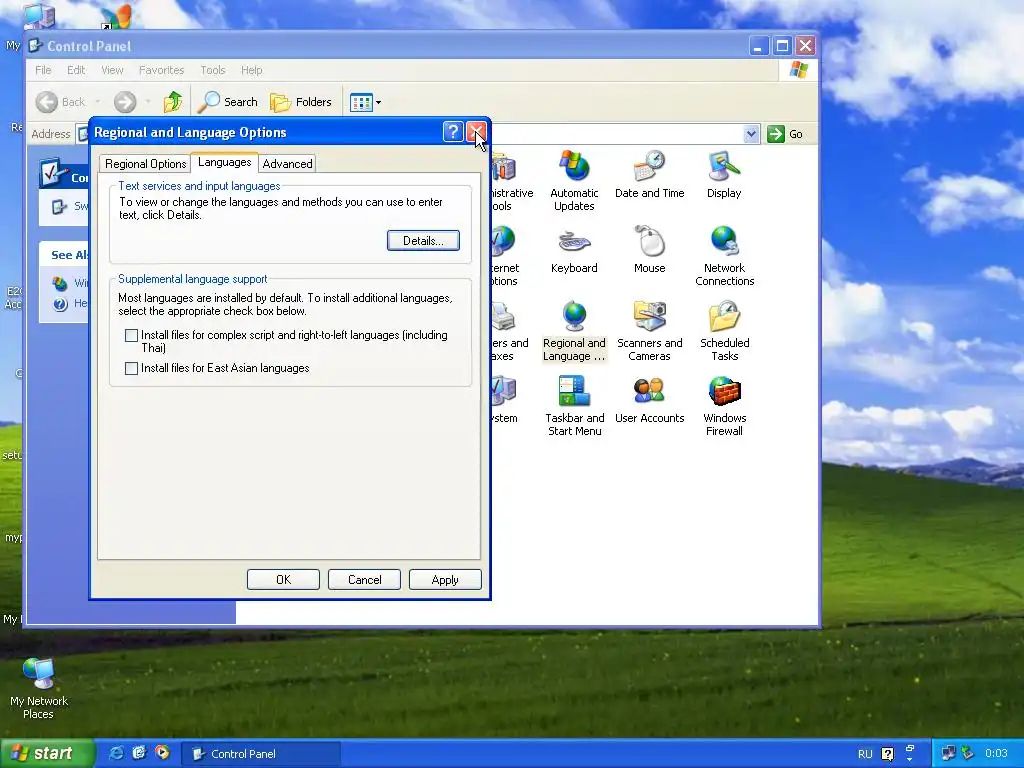The width and height of the screenshot is (1024, 768).
Task: Click the taskbar clock
Action: point(997,754)
